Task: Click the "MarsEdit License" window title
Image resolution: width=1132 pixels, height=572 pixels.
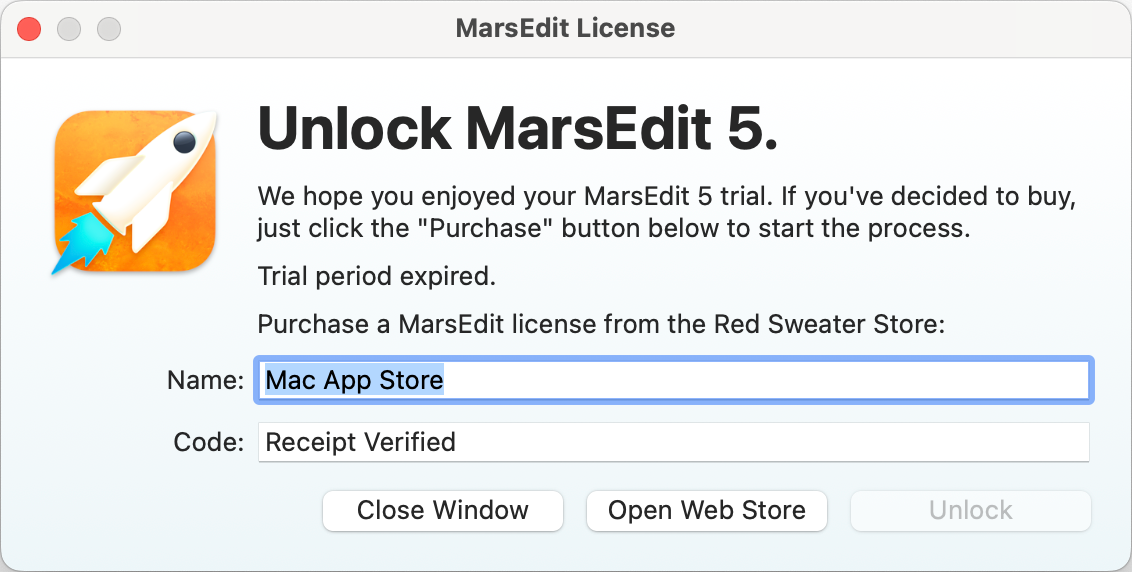Action: (x=565, y=28)
